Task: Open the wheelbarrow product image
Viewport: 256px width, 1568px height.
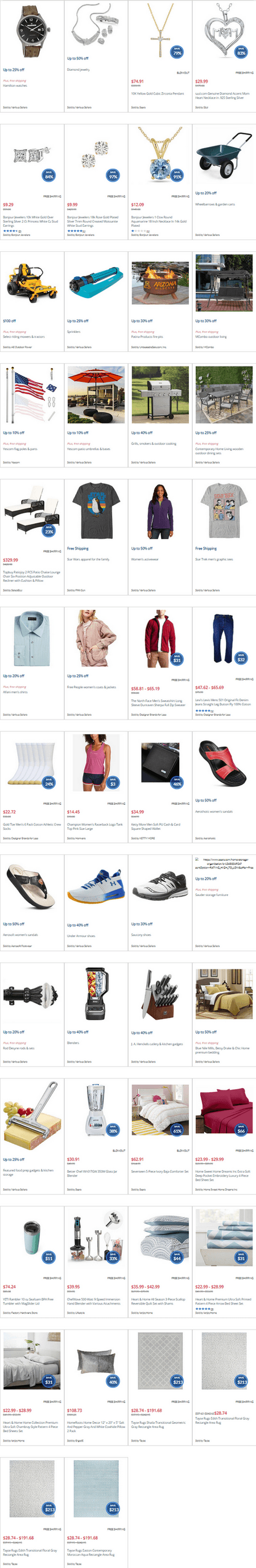Action: [x=224, y=156]
